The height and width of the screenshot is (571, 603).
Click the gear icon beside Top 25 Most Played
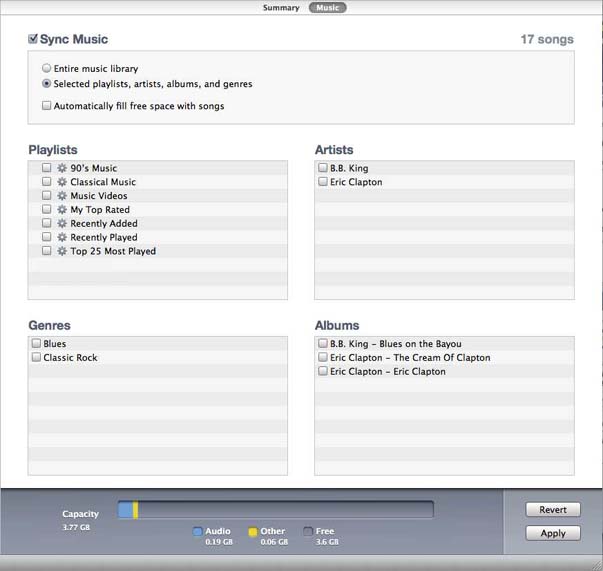coord(62,251)
